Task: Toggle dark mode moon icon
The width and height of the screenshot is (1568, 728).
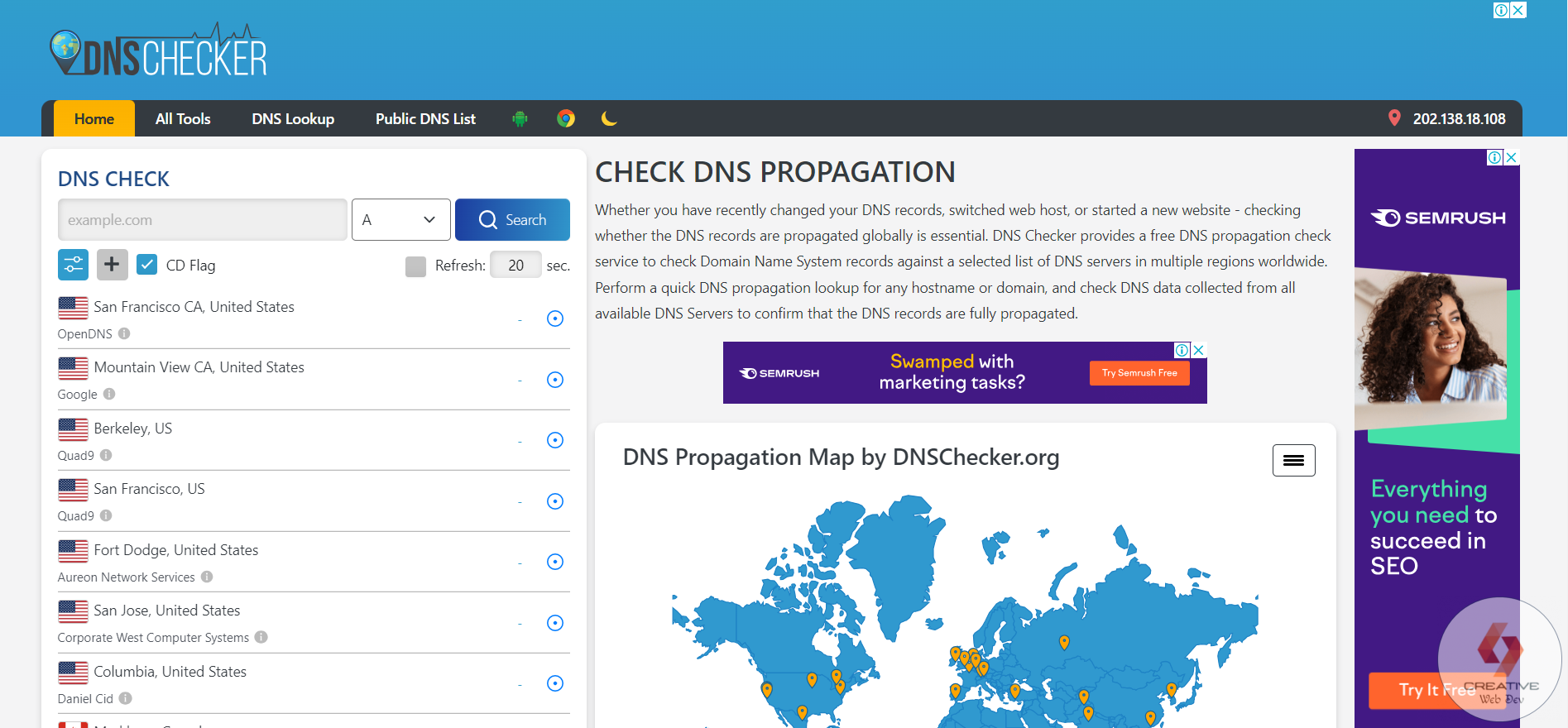Action: point(609,118)
